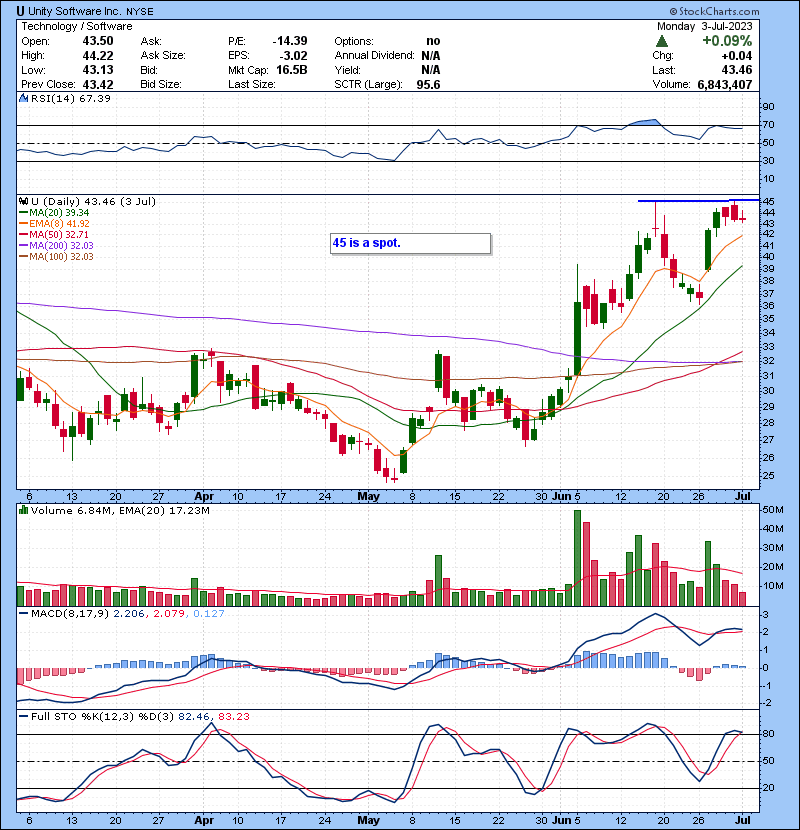Click the Last value 43.46 in header
This screenshot has height=830, width=800.
click(x=736, y=70)
